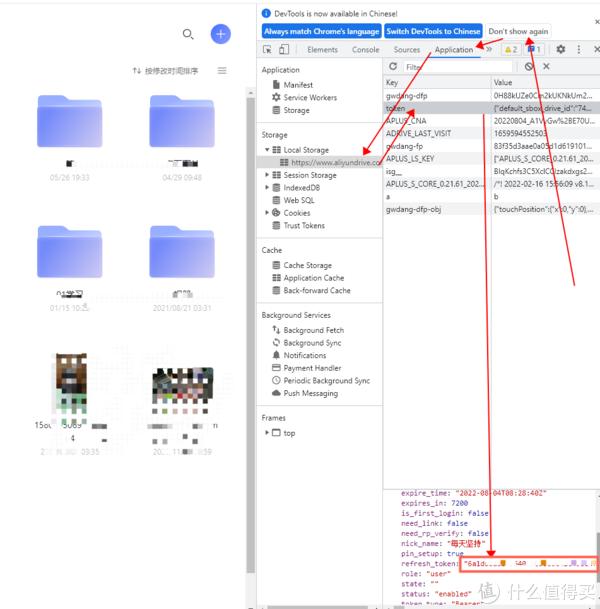Select the inspect element cursor tool
The width and height of the screenshot is (600, 609).
pos(267,49)
